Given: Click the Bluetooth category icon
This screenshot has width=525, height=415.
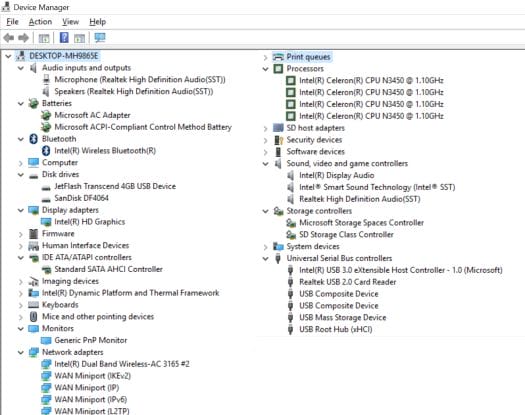Looking at the screenshot, I should click(33, 139).
